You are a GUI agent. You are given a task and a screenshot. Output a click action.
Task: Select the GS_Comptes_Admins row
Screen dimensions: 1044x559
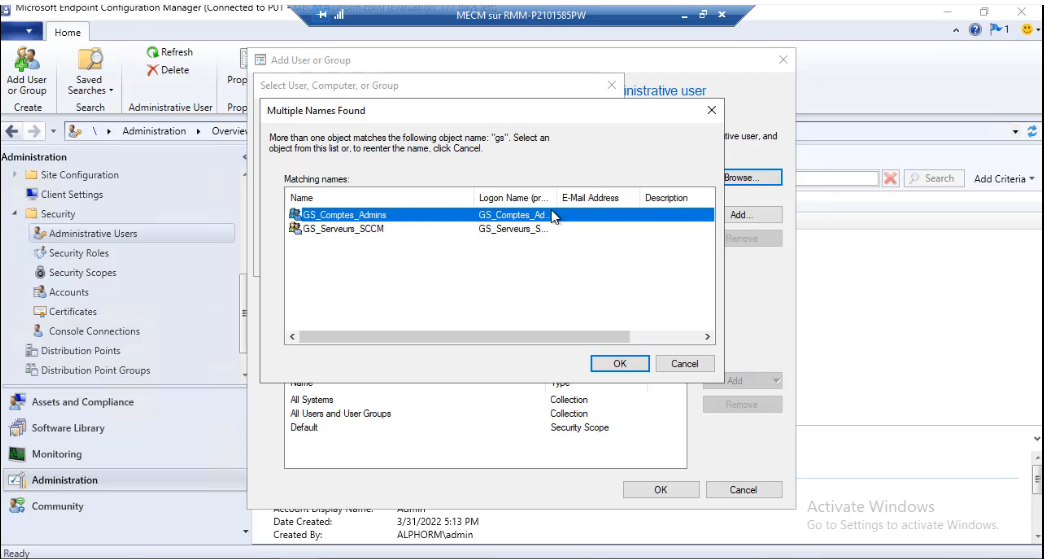[x=344, y=215]
